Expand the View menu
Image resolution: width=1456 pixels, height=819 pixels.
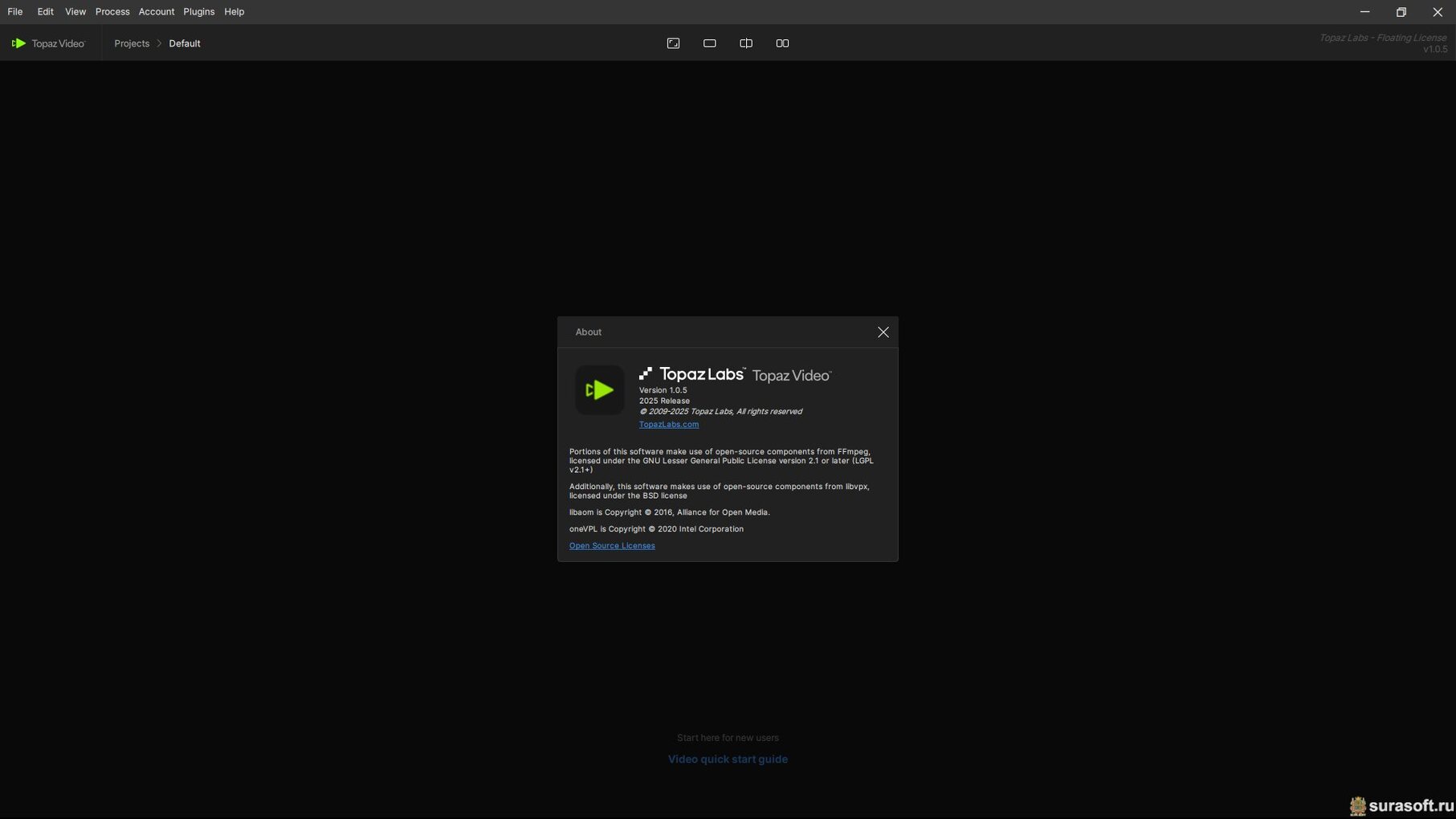(75, 12)
